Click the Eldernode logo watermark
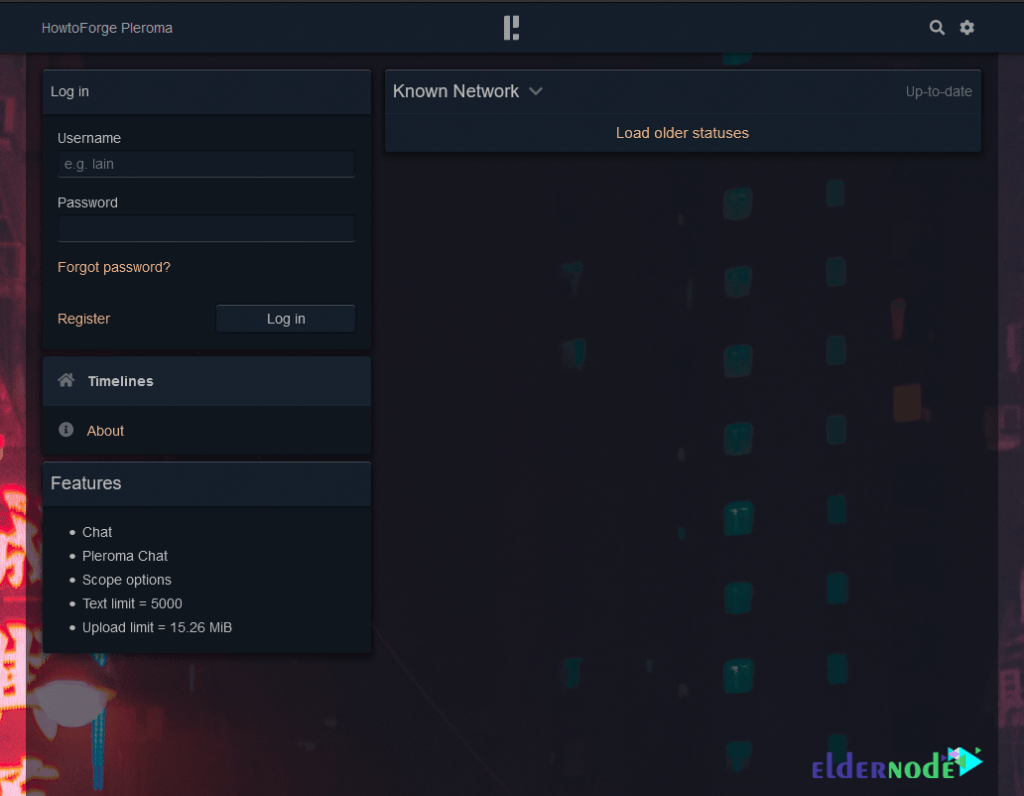This screenshot has width=1024, height=796. pyautogui.click(x=896, y=765)
